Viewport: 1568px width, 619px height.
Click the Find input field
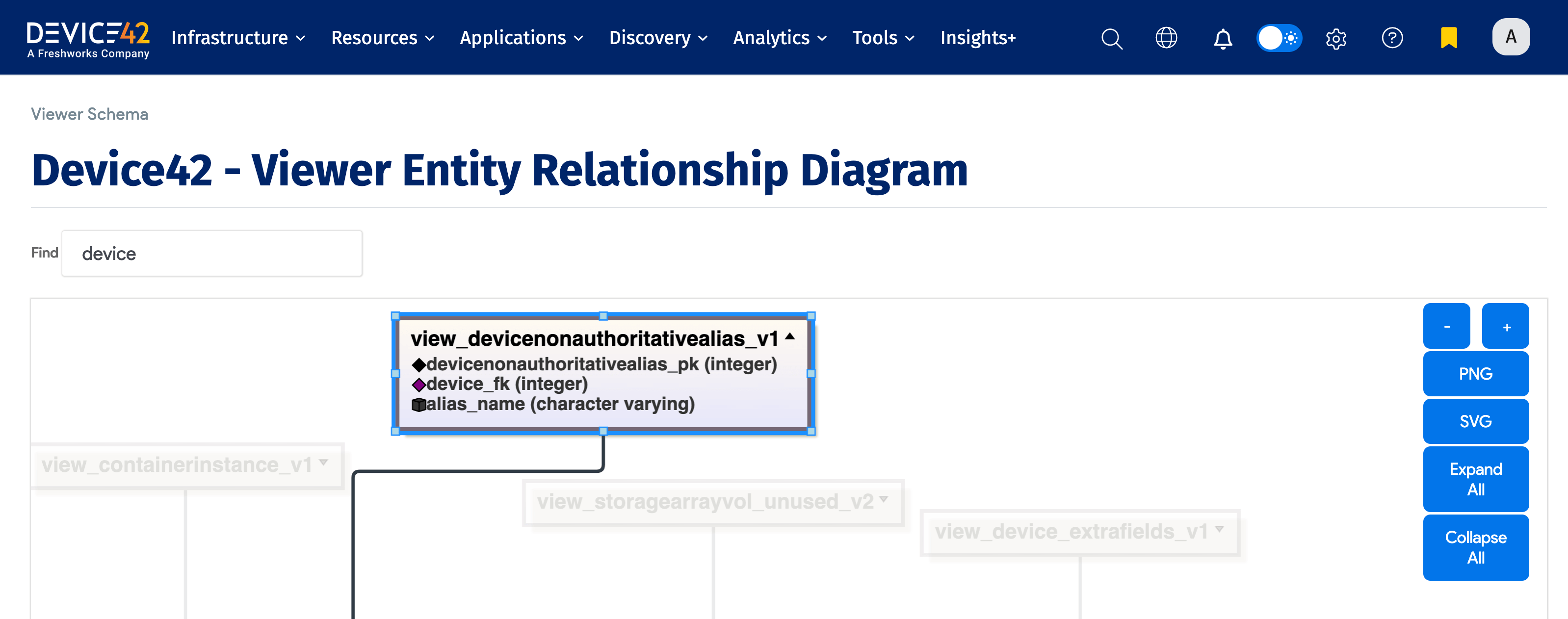pyautogui.click(x=212, y=253)
